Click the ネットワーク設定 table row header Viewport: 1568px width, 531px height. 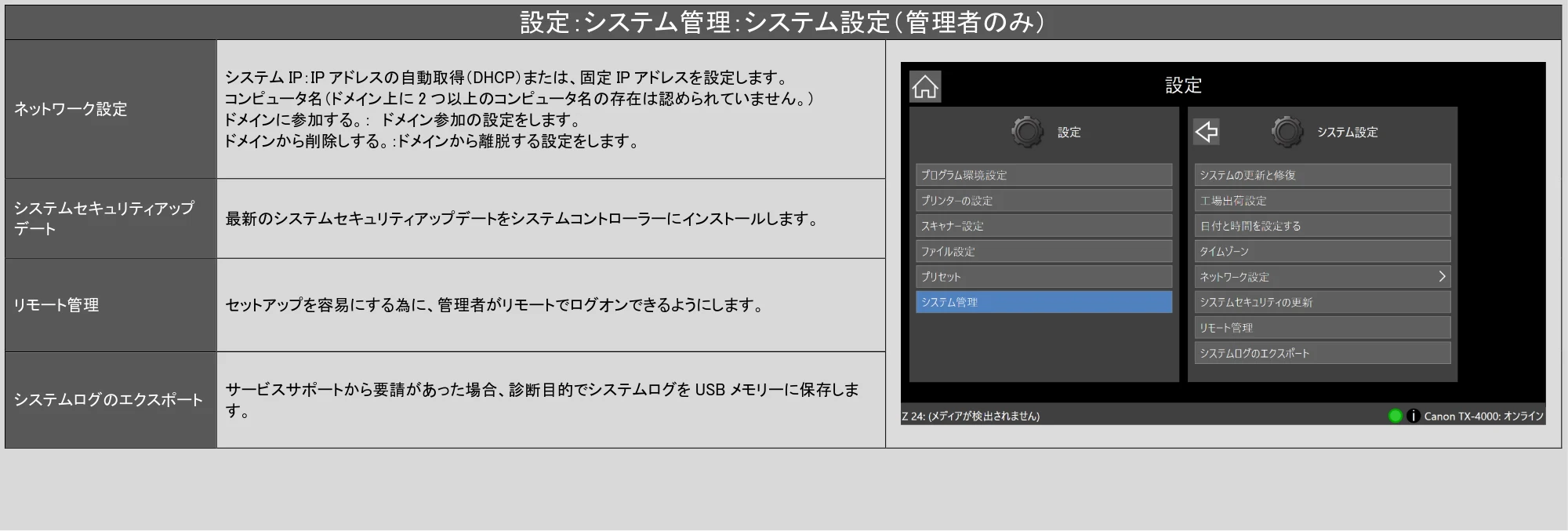point(111,109)
